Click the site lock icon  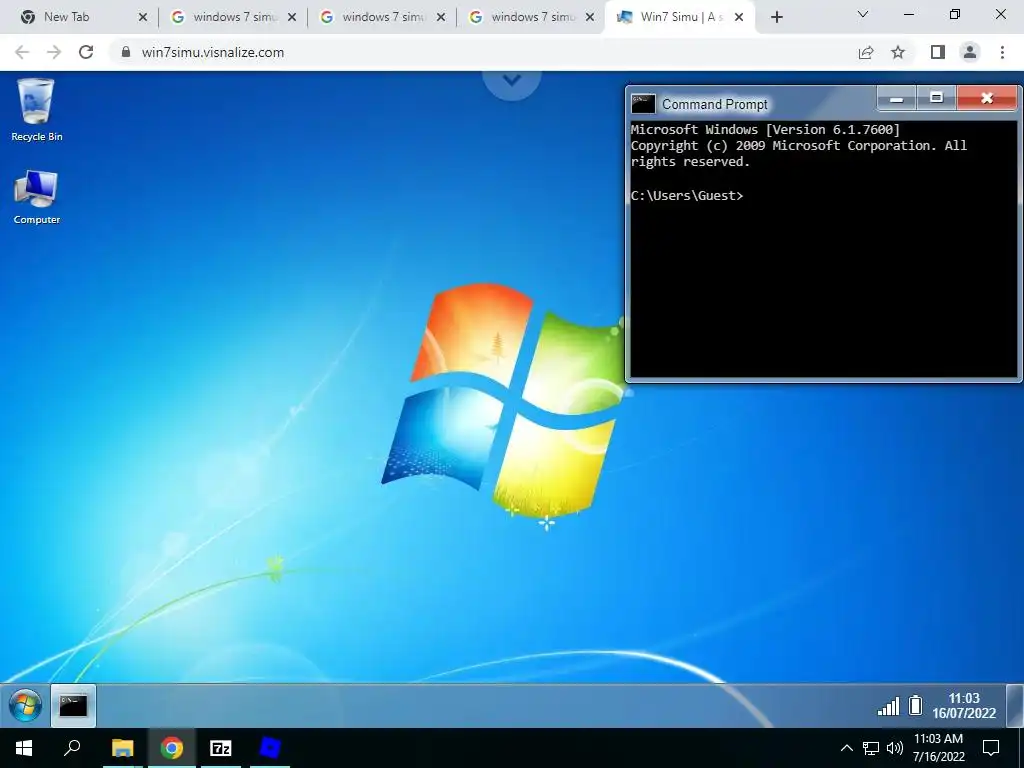(x=126, y=52)
